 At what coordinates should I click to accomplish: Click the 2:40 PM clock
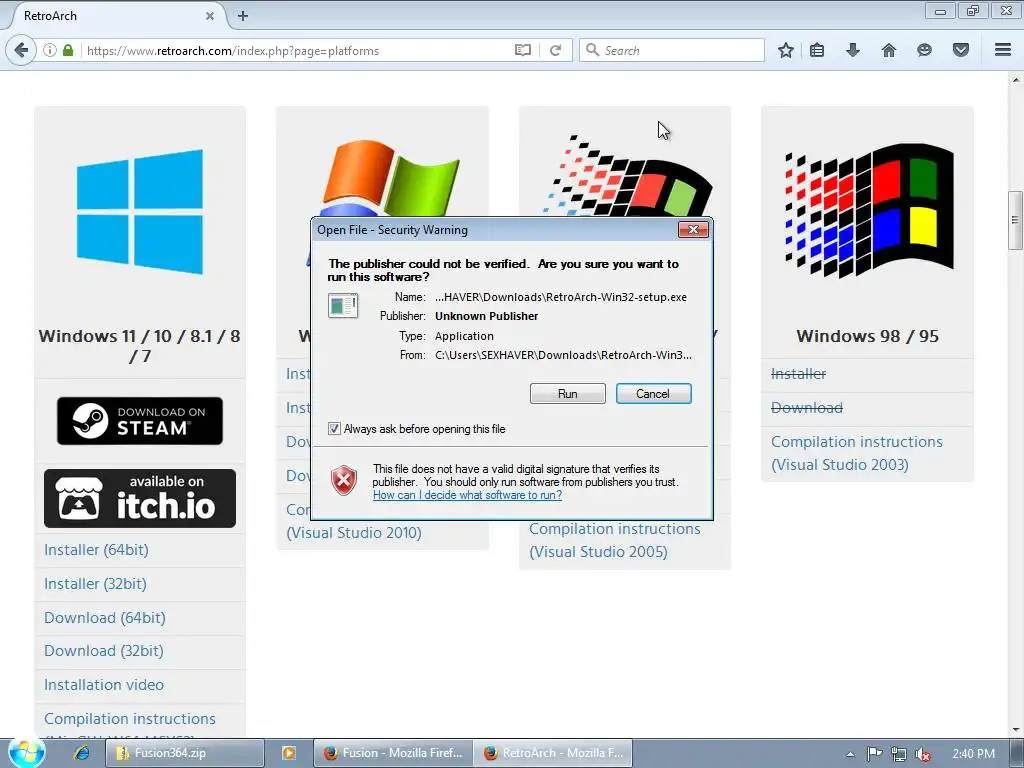point(973,754)
